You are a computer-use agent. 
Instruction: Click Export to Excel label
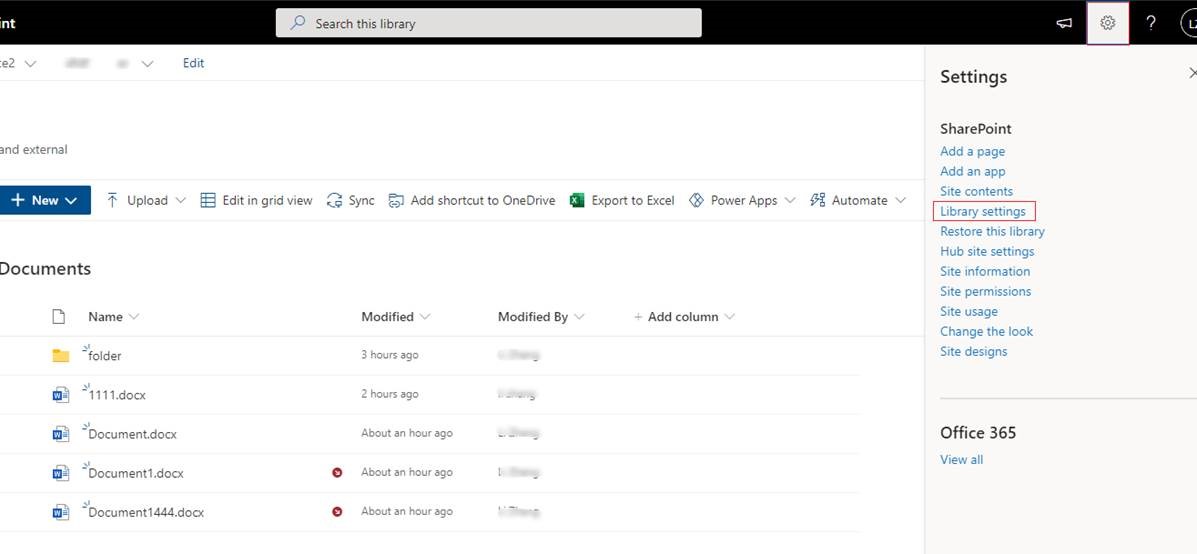pyautogui.click(x=633, y=201)
